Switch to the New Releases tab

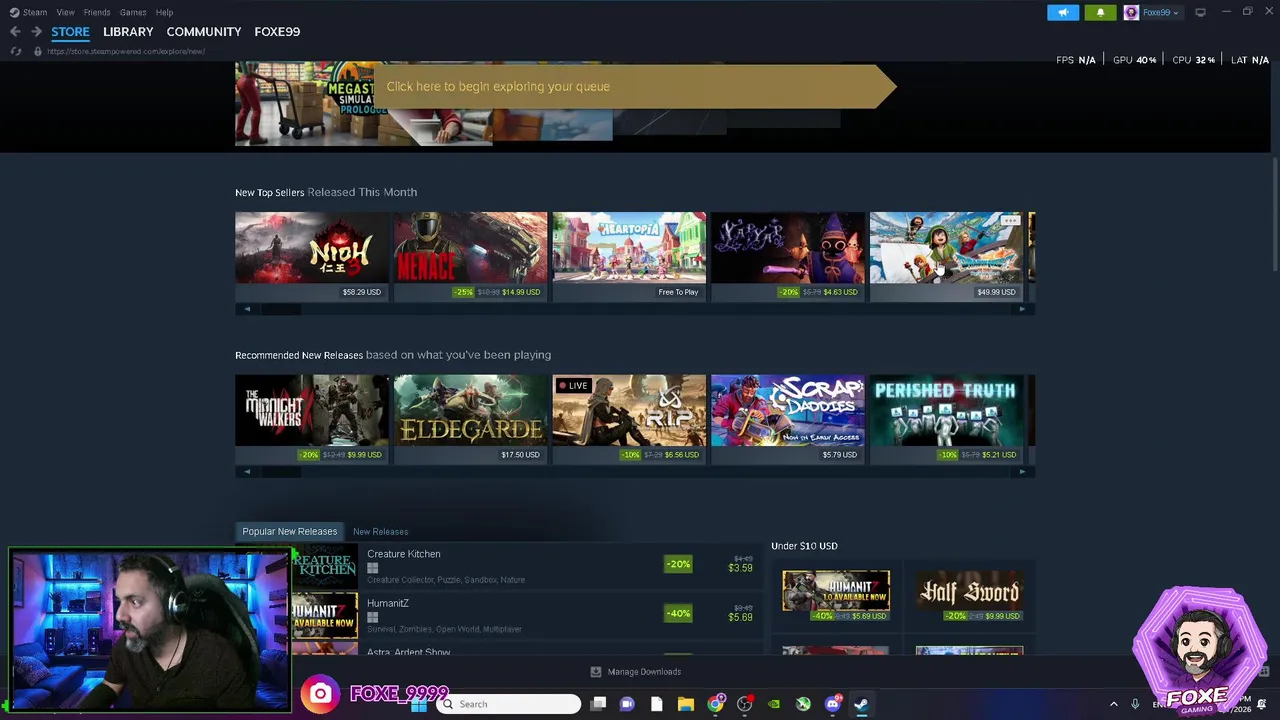click(380, 532)
